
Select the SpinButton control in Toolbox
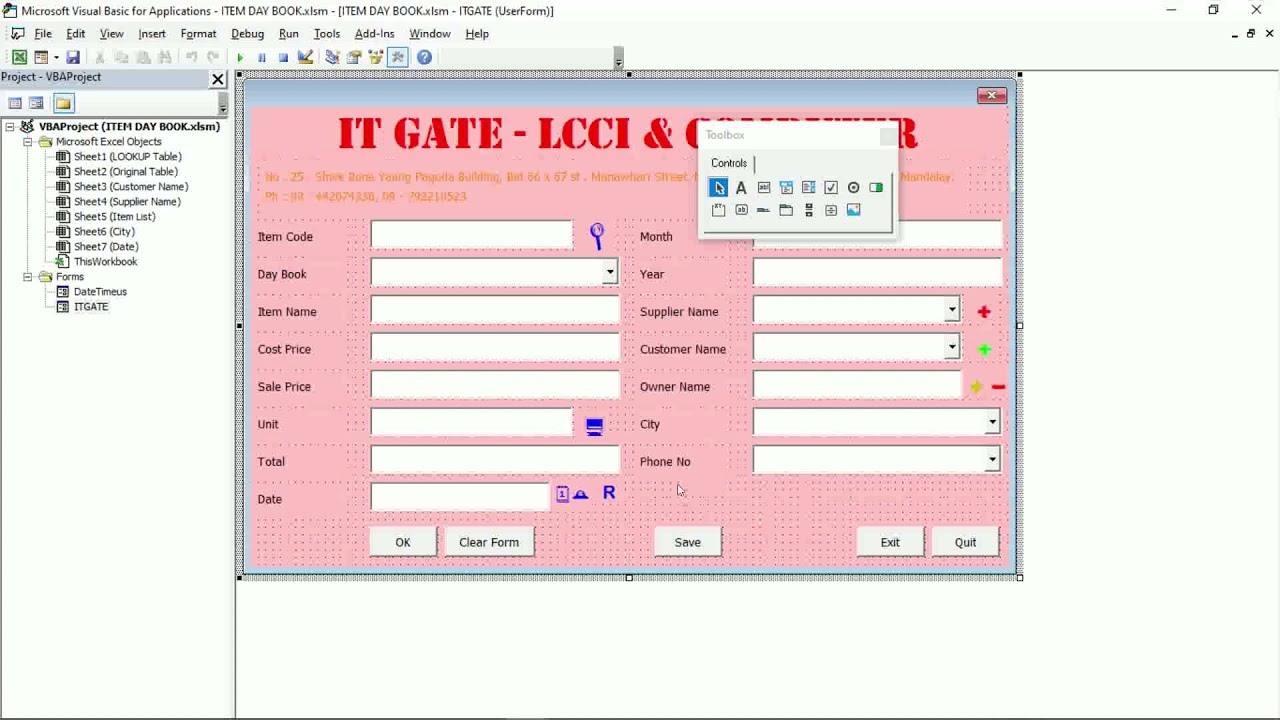click(831, 210)
